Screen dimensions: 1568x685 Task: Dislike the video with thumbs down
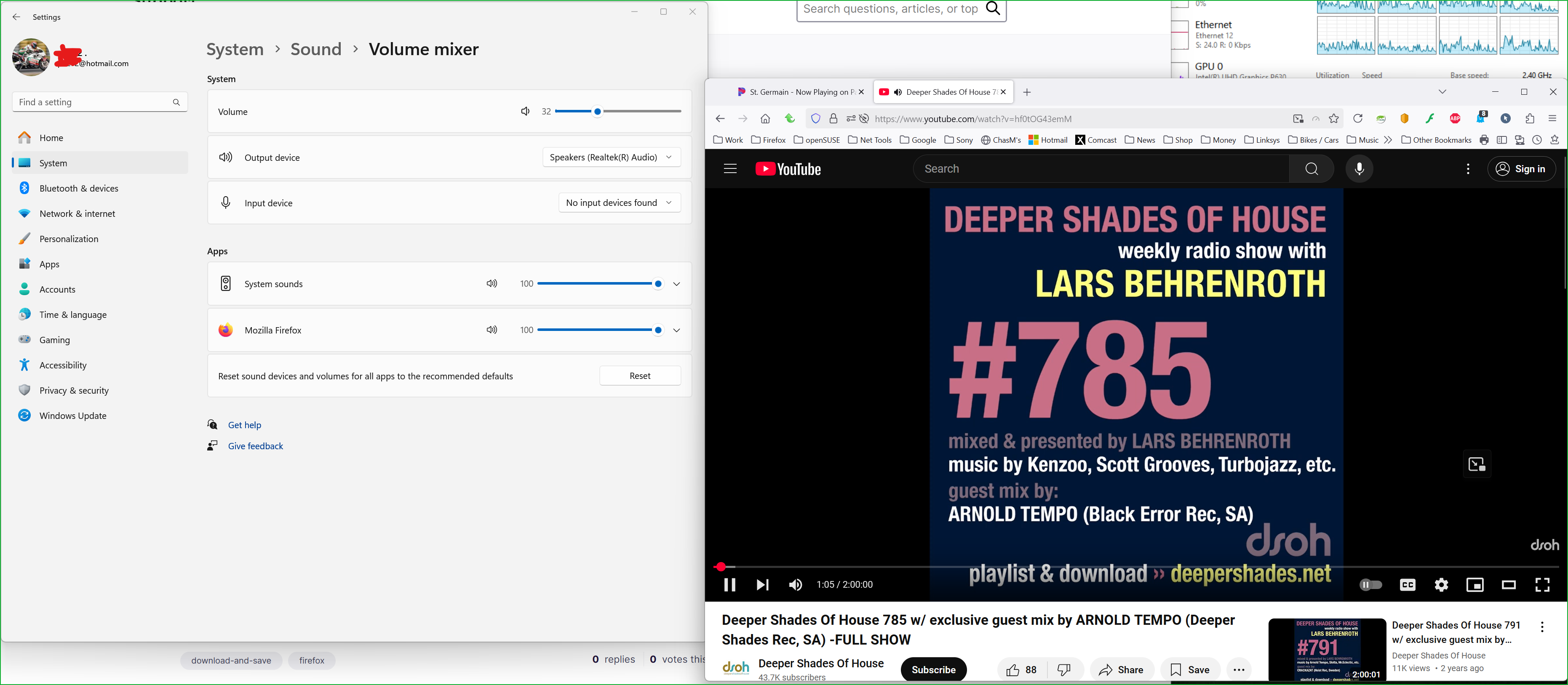click(1064, 670)
